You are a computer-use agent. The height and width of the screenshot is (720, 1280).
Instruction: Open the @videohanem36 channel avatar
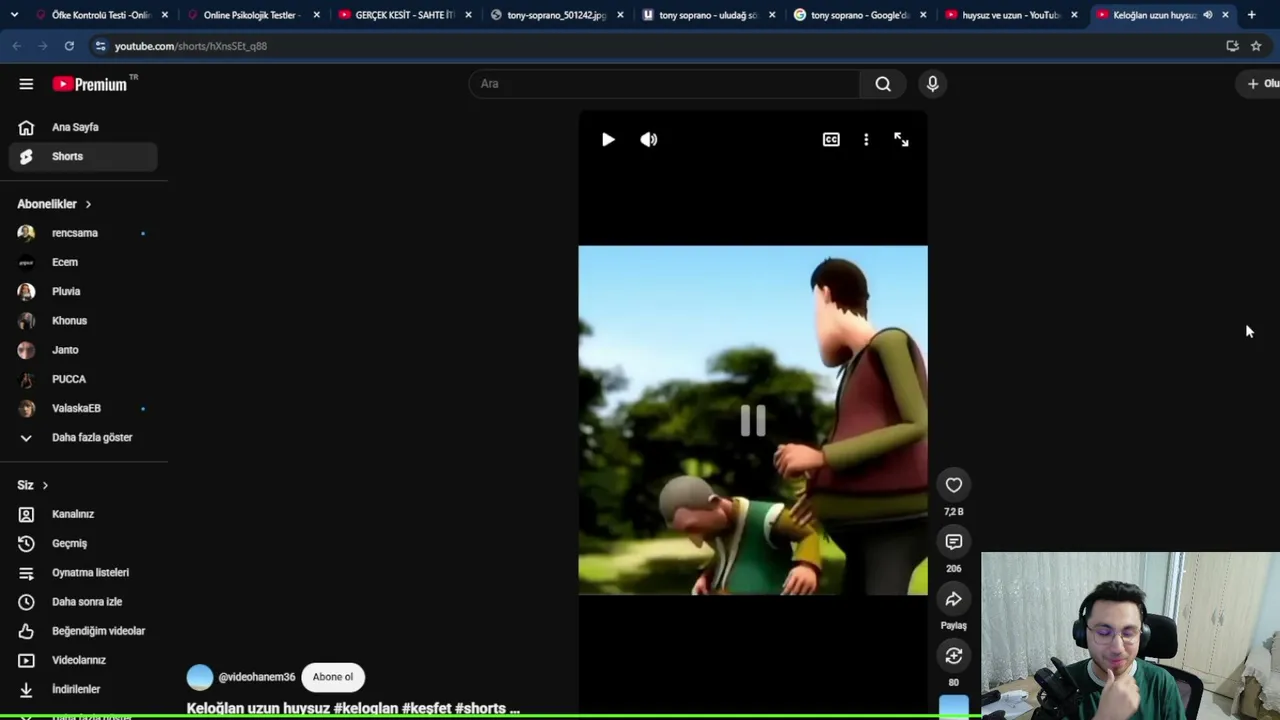pos(200,677)
